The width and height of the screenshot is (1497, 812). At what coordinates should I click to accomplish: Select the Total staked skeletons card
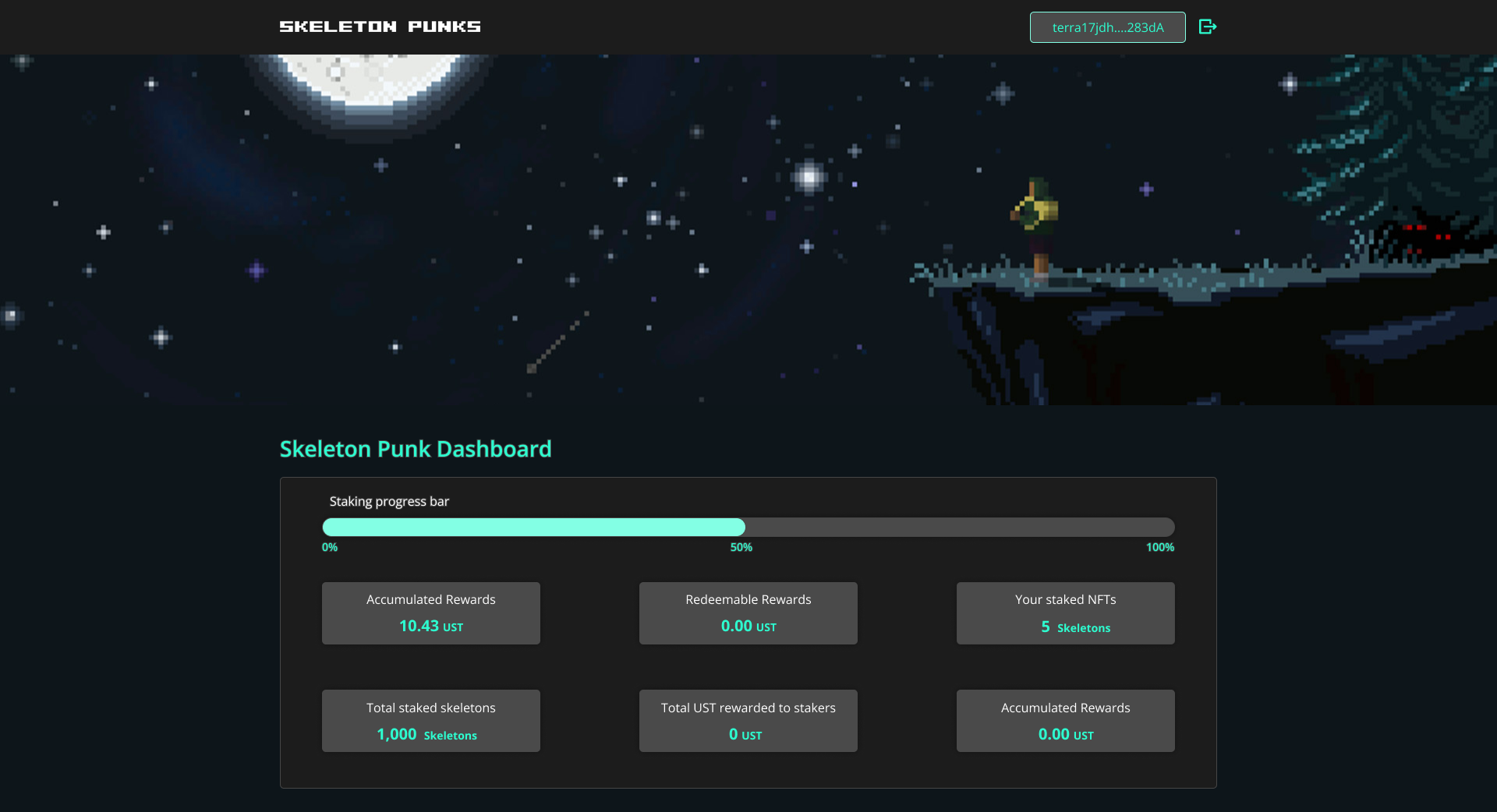point(431,721)
